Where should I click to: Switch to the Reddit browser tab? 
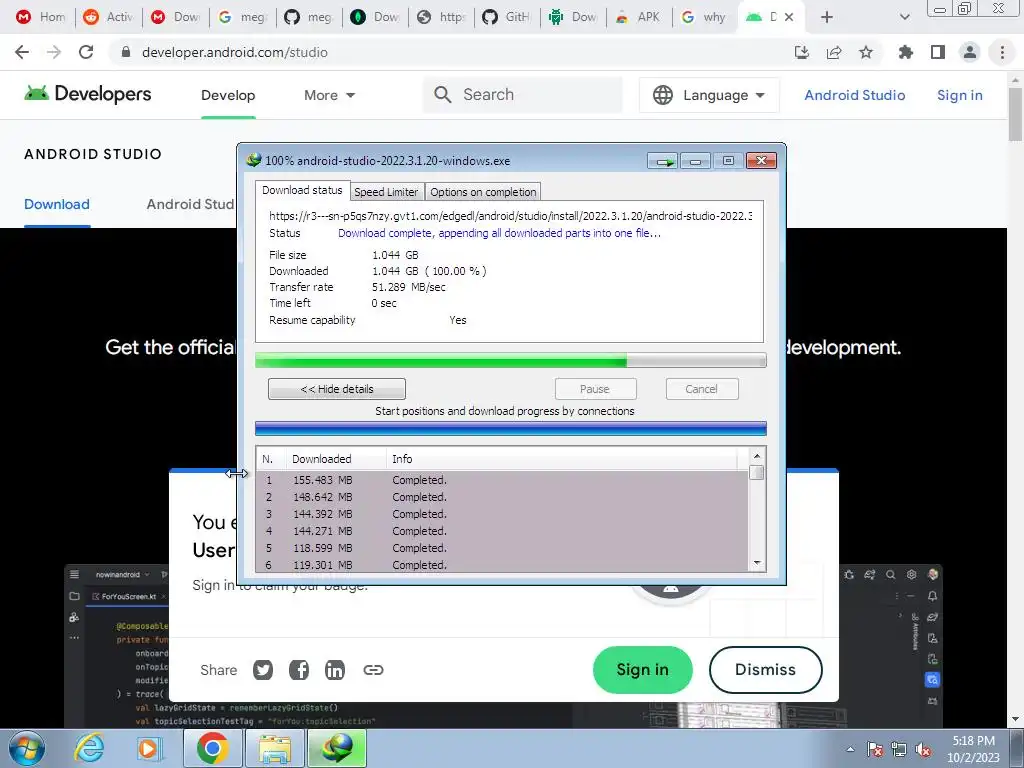(x=108, y=17)
